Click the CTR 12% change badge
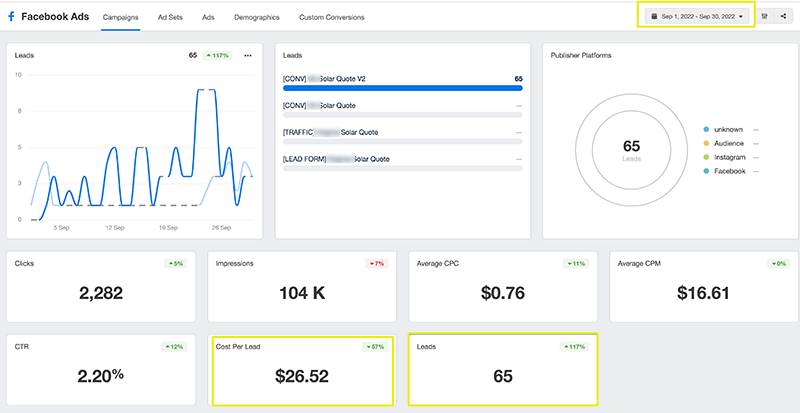Image resolution: width=800 pixels, height=413 pixels. pyautogui.click(x=174, y=347)
